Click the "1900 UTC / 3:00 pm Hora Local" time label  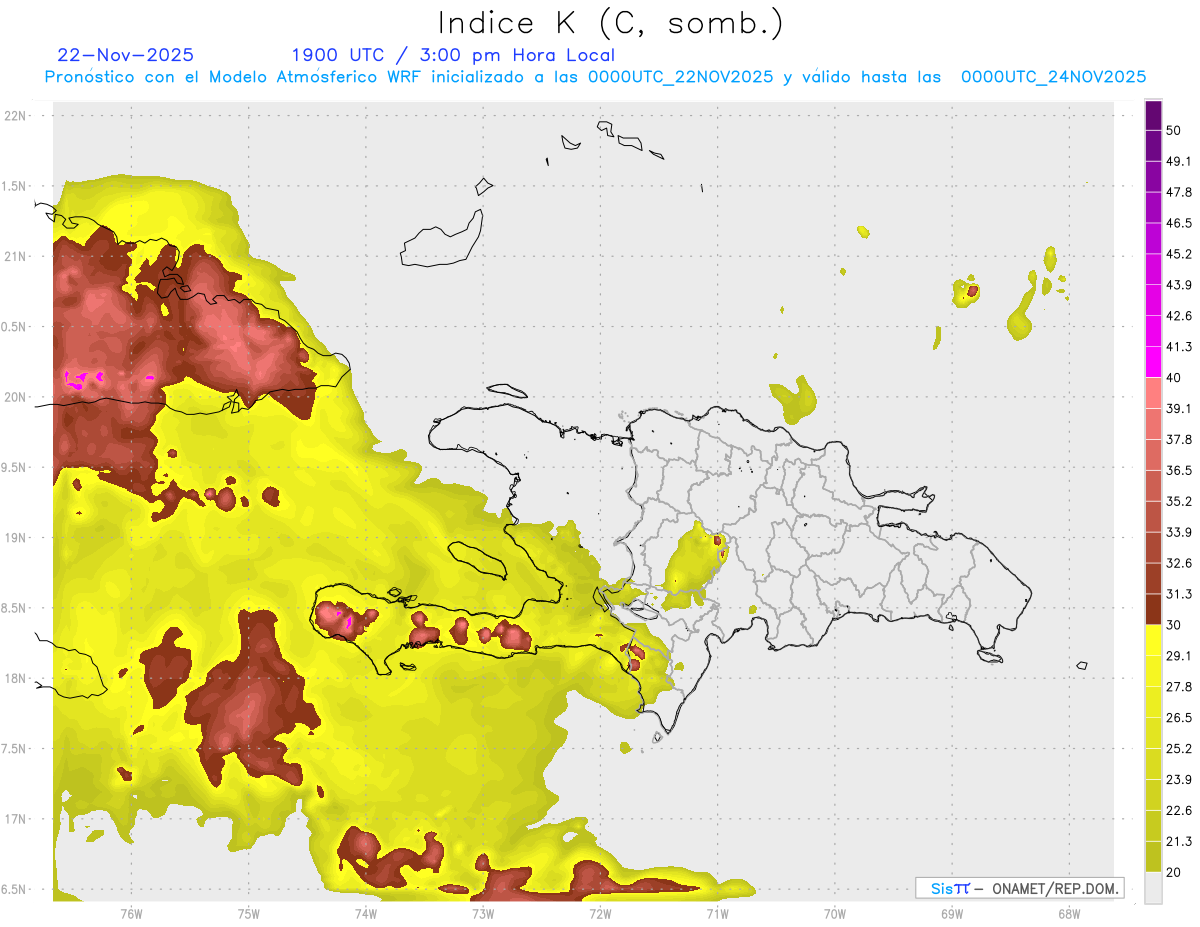(453, 55)
